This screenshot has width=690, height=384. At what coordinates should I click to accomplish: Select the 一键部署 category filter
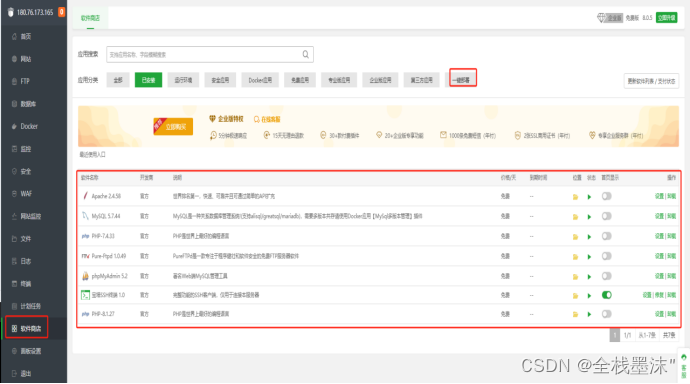tap(461, 80)
